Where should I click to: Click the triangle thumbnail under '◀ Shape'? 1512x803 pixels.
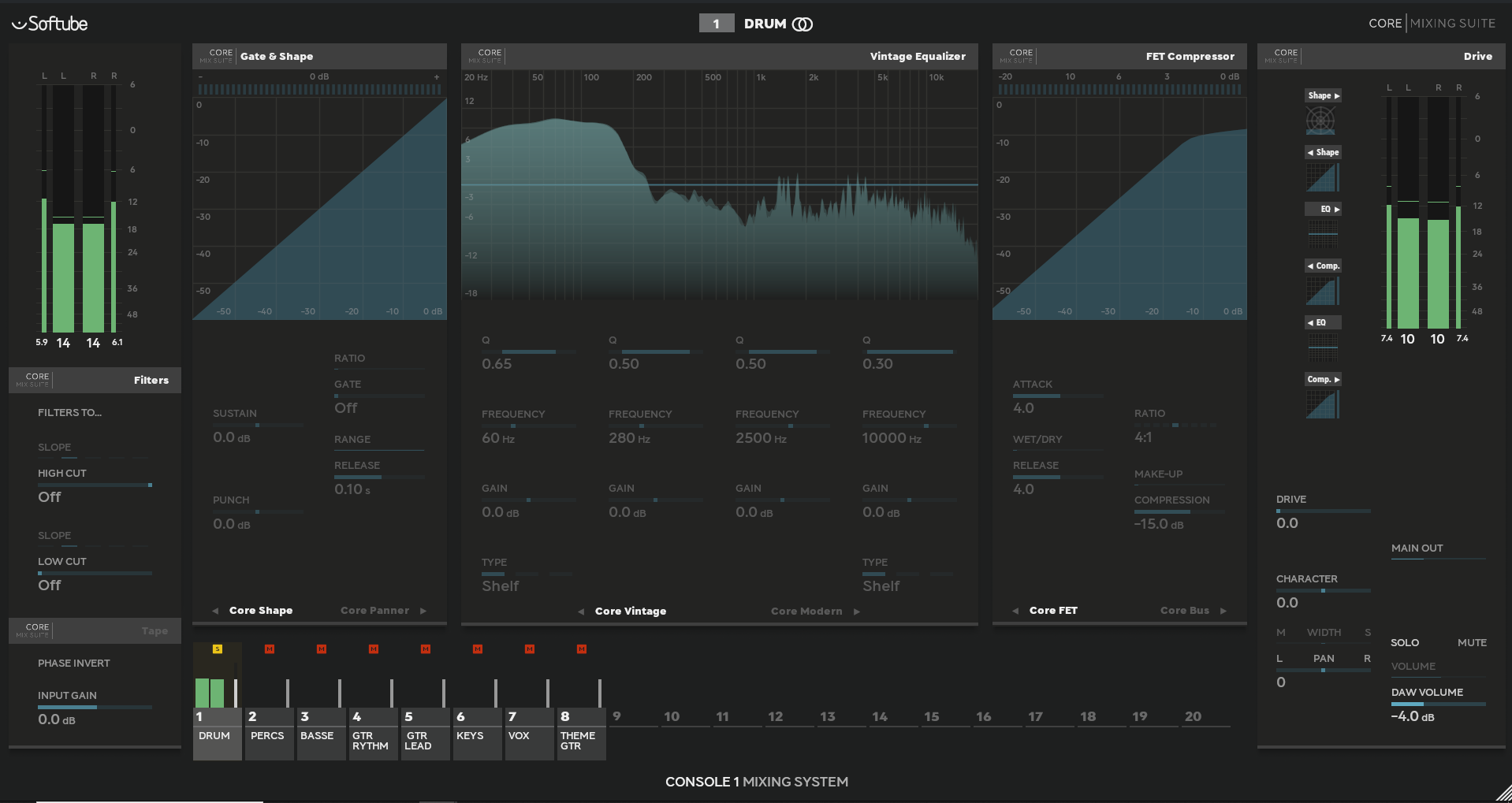(x=1323, y=177)
